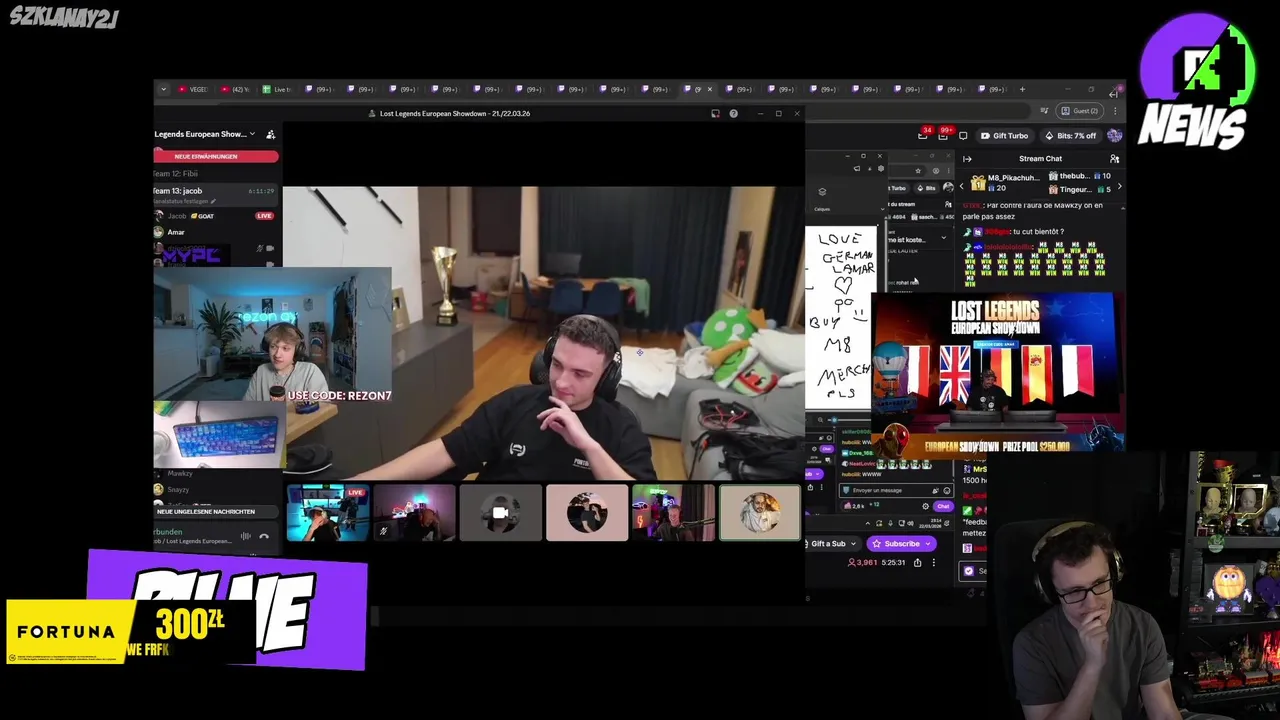The width and height of the screenshot is (1280, 720).
Task: Switch to the (42) YouTube browser tab
Action: pos(236,89)
